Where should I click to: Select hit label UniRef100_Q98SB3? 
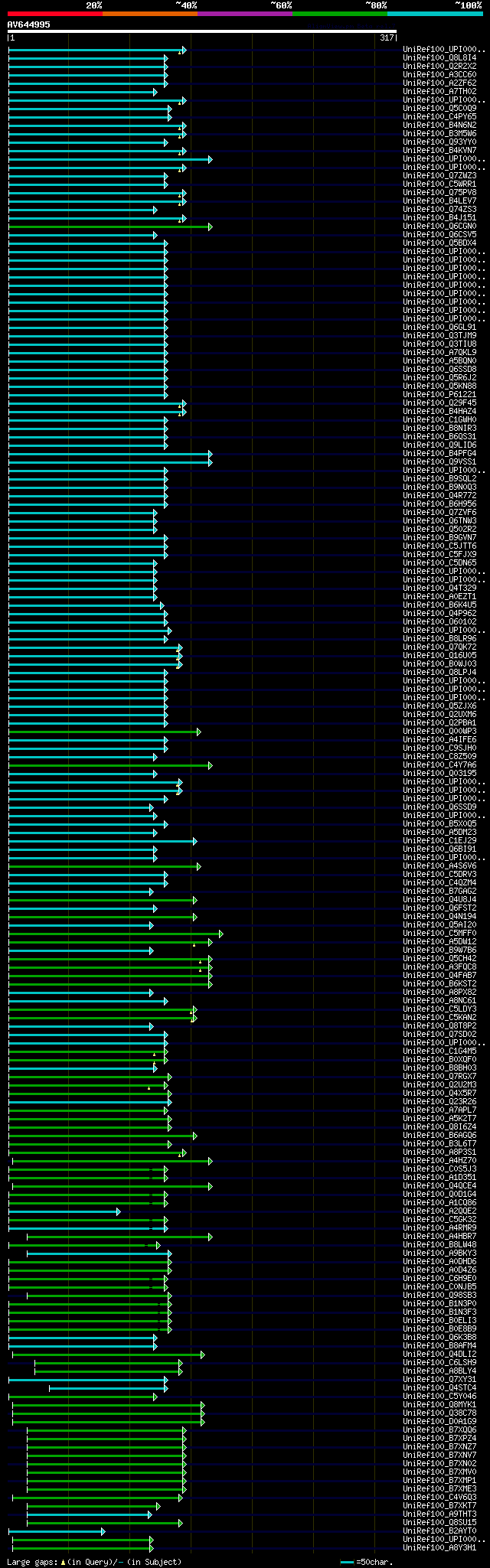click(439, 1295)
